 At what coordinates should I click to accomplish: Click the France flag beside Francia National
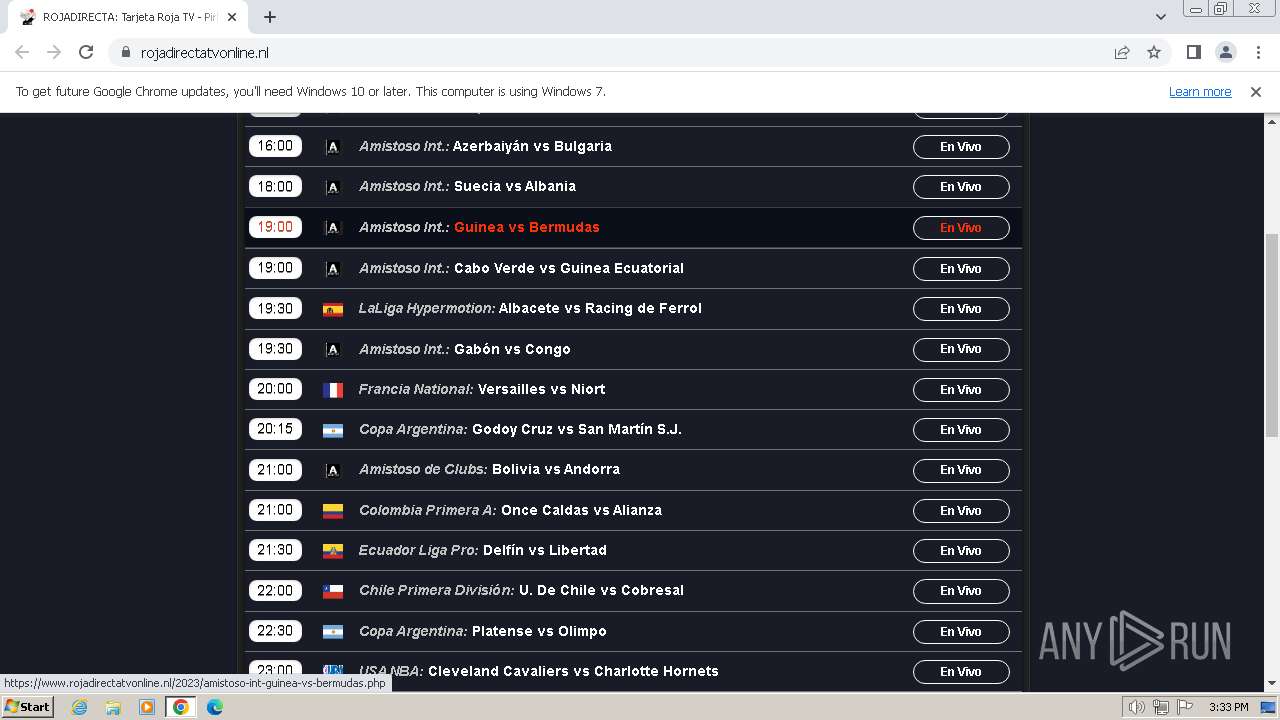coord(333,390)
